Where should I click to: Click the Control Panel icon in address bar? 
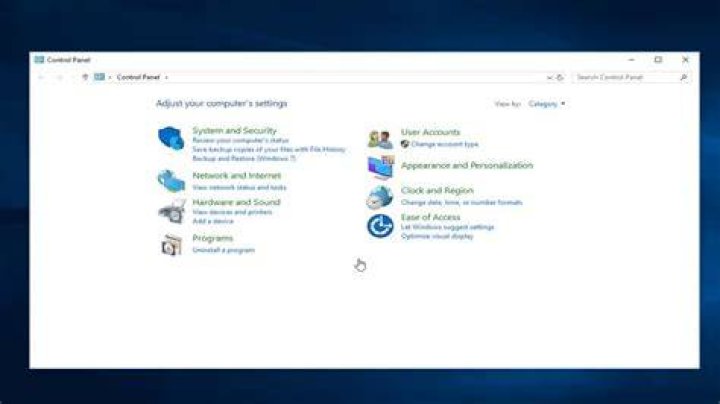(x=99, y=77)
